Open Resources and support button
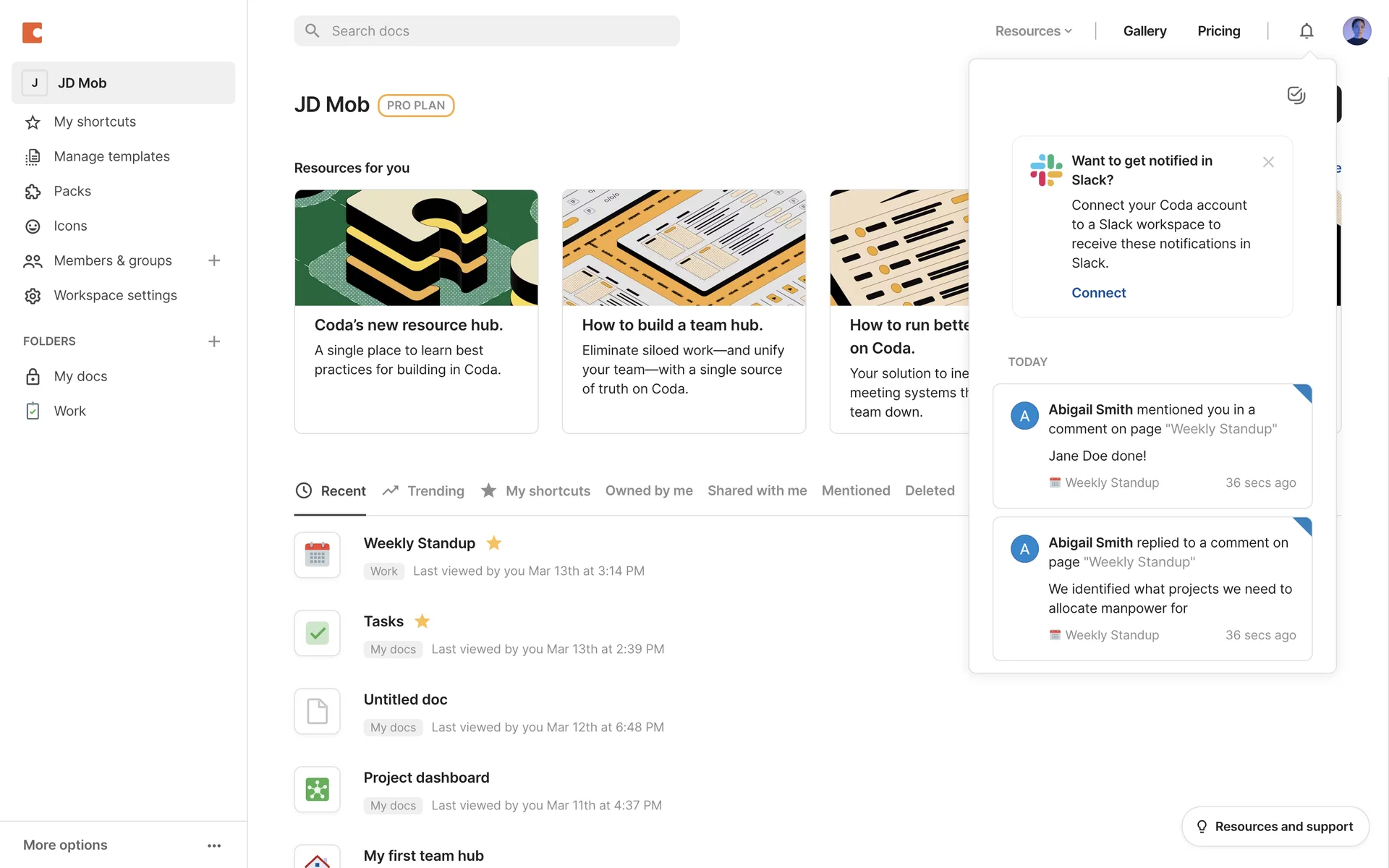 point(1275,827)
